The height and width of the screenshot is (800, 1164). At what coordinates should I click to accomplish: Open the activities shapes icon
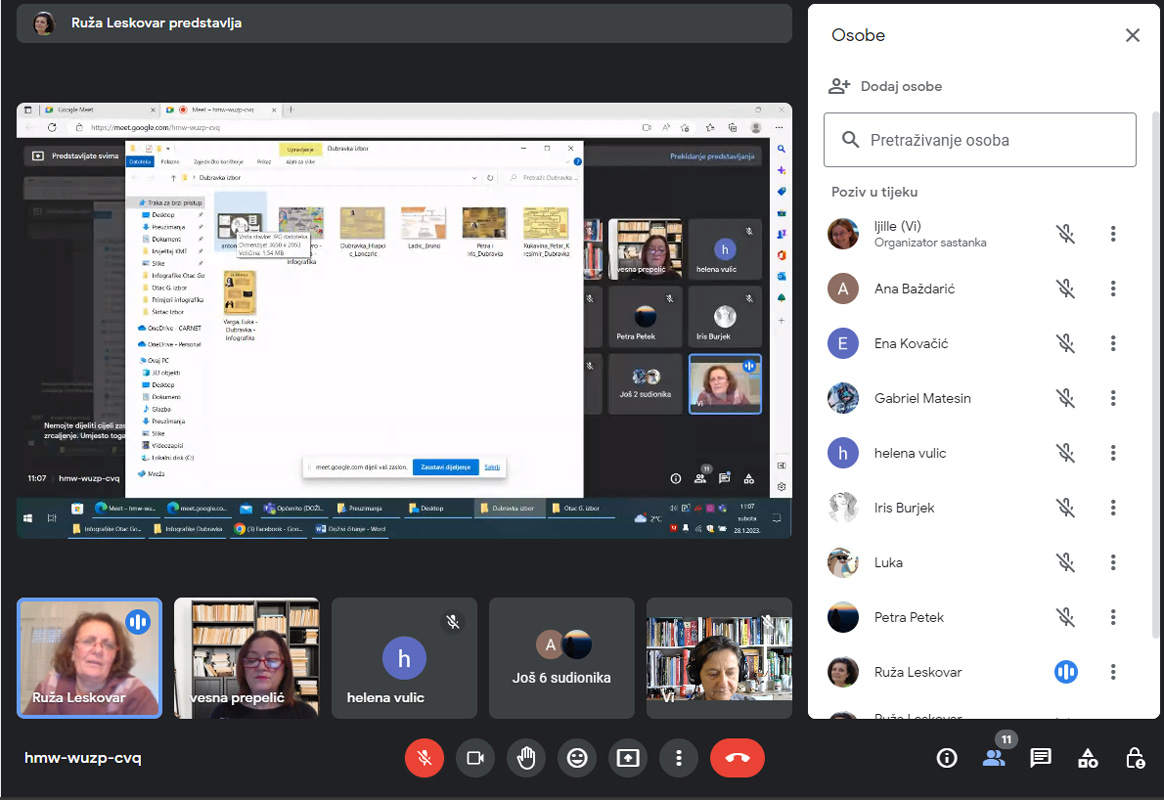[1088, 758]
